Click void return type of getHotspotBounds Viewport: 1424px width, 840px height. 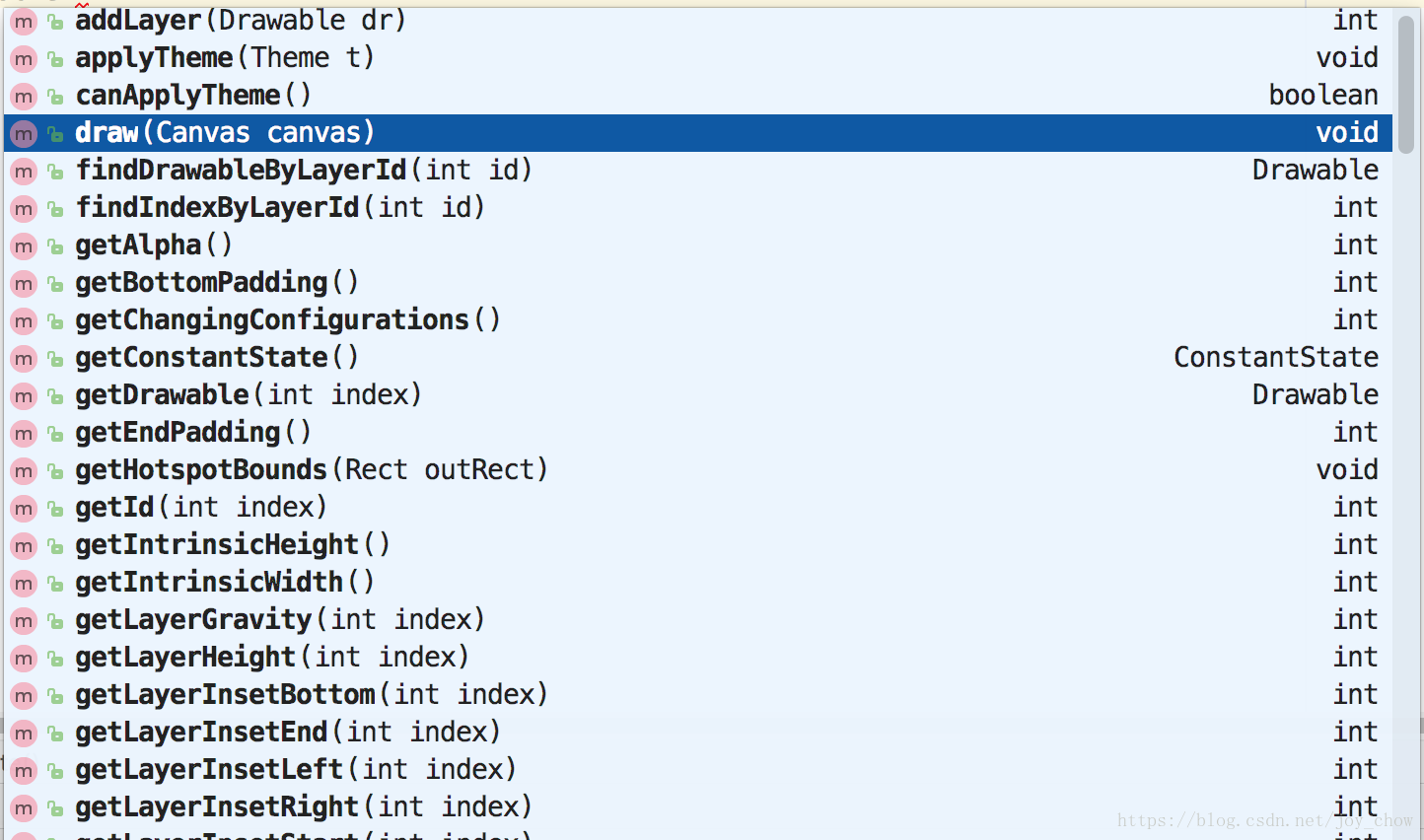click(1347, 469)
